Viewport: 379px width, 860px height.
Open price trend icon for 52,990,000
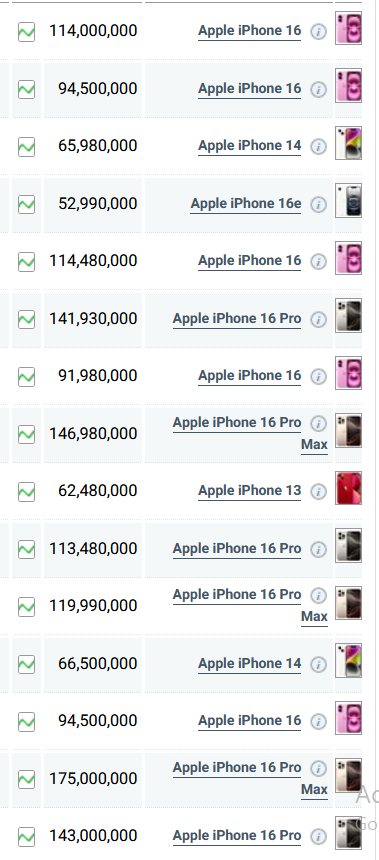26,205
